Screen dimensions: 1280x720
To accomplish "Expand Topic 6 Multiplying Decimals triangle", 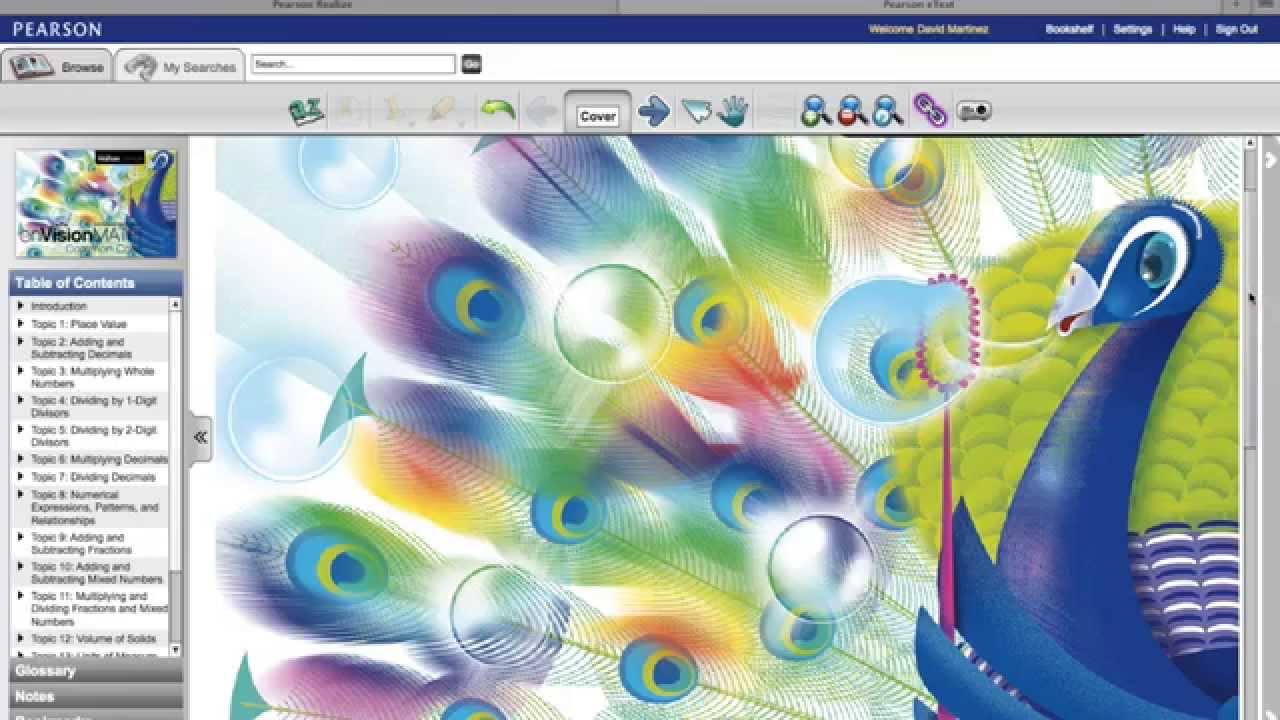I will click(x=20, y=459).
